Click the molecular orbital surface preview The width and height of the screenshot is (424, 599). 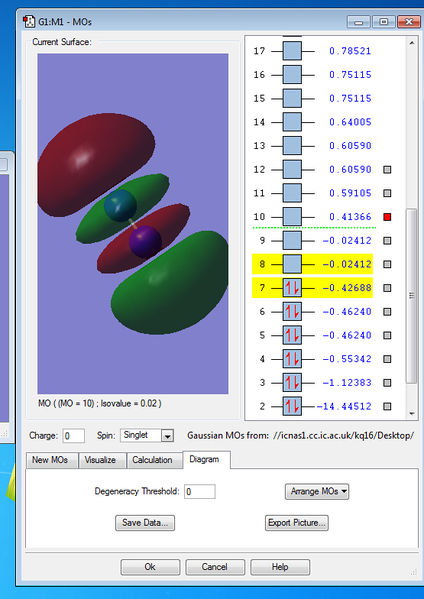point(133,223)
